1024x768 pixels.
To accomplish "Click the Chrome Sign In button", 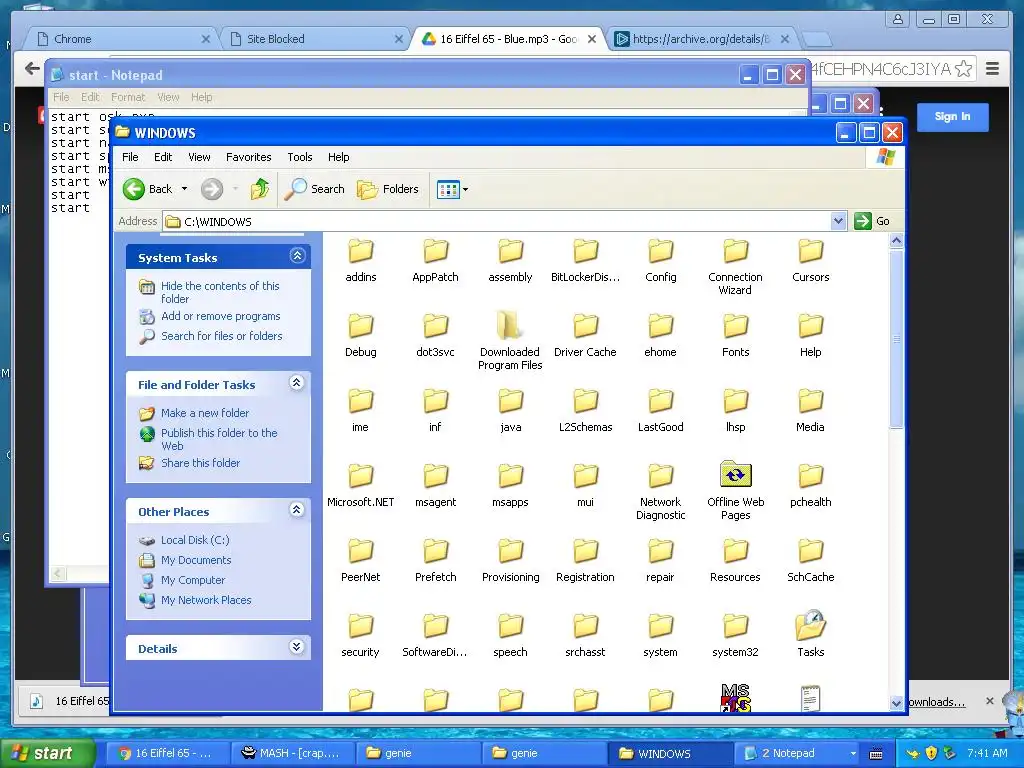I will [952, 117].
